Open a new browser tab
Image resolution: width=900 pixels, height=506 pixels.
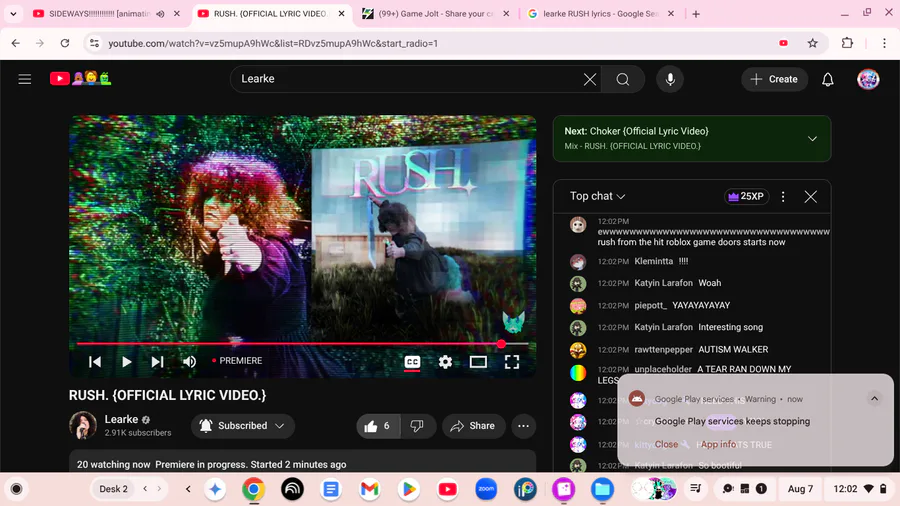[x=696, y=14]
